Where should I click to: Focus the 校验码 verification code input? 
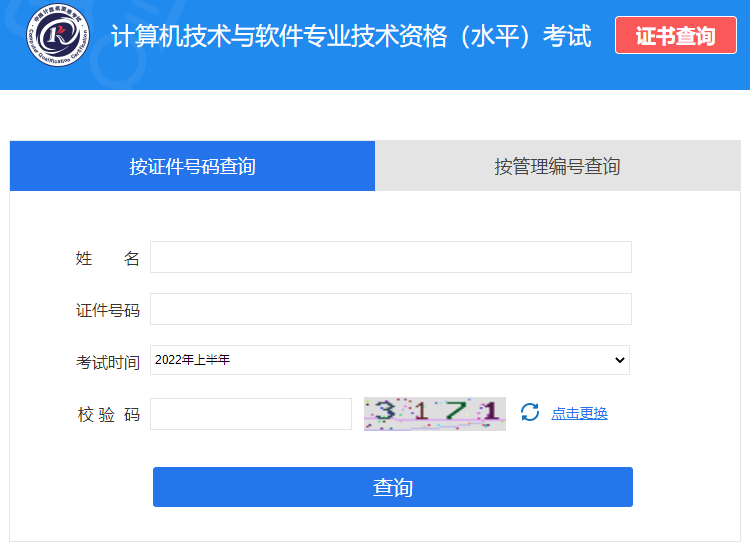(x=251, y=414)
